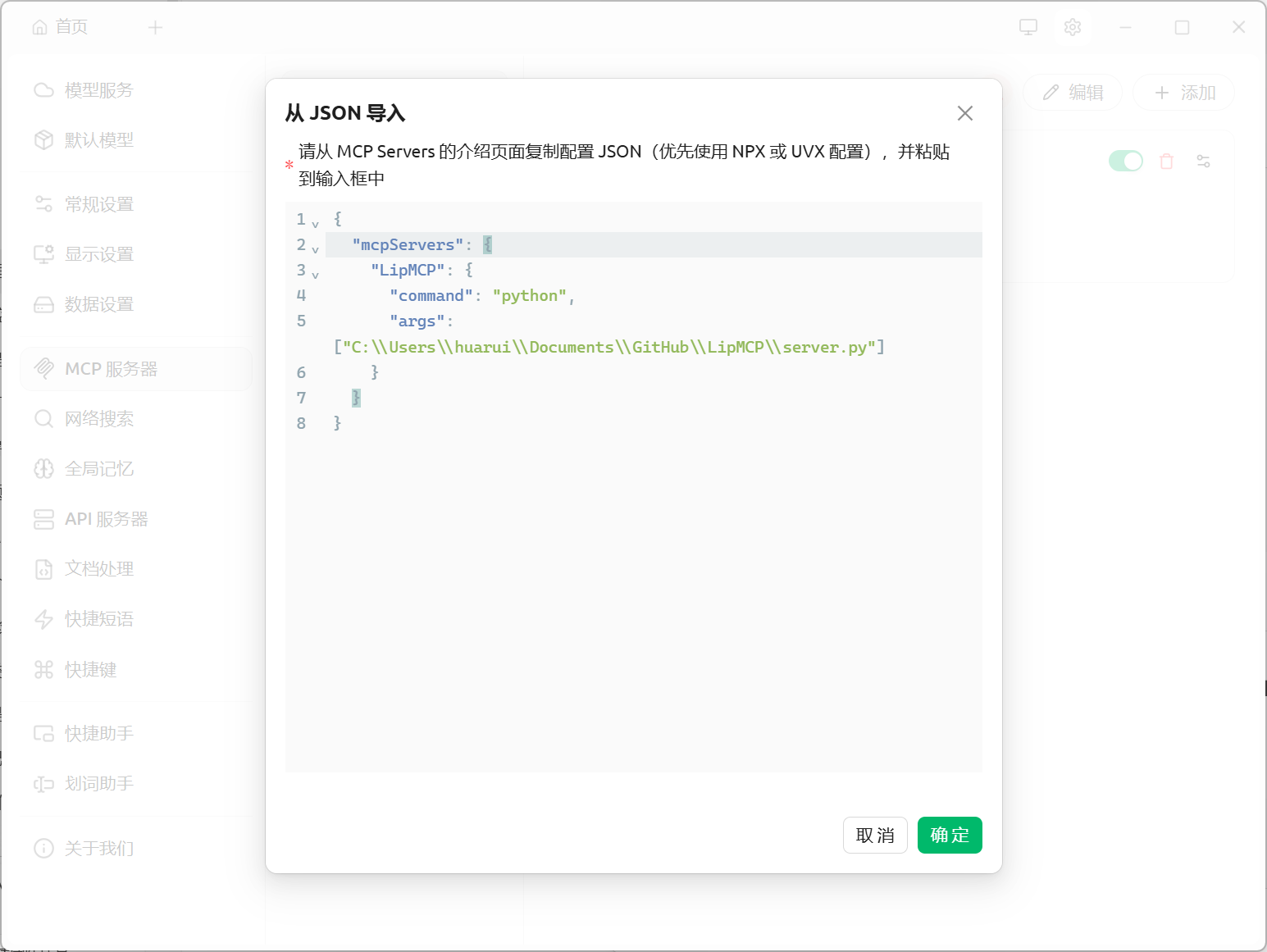Screen dimensions: 1267x952
Task: Click the info icon beside 关于我们
Action: pyautogui.click(x=43, y=848)
